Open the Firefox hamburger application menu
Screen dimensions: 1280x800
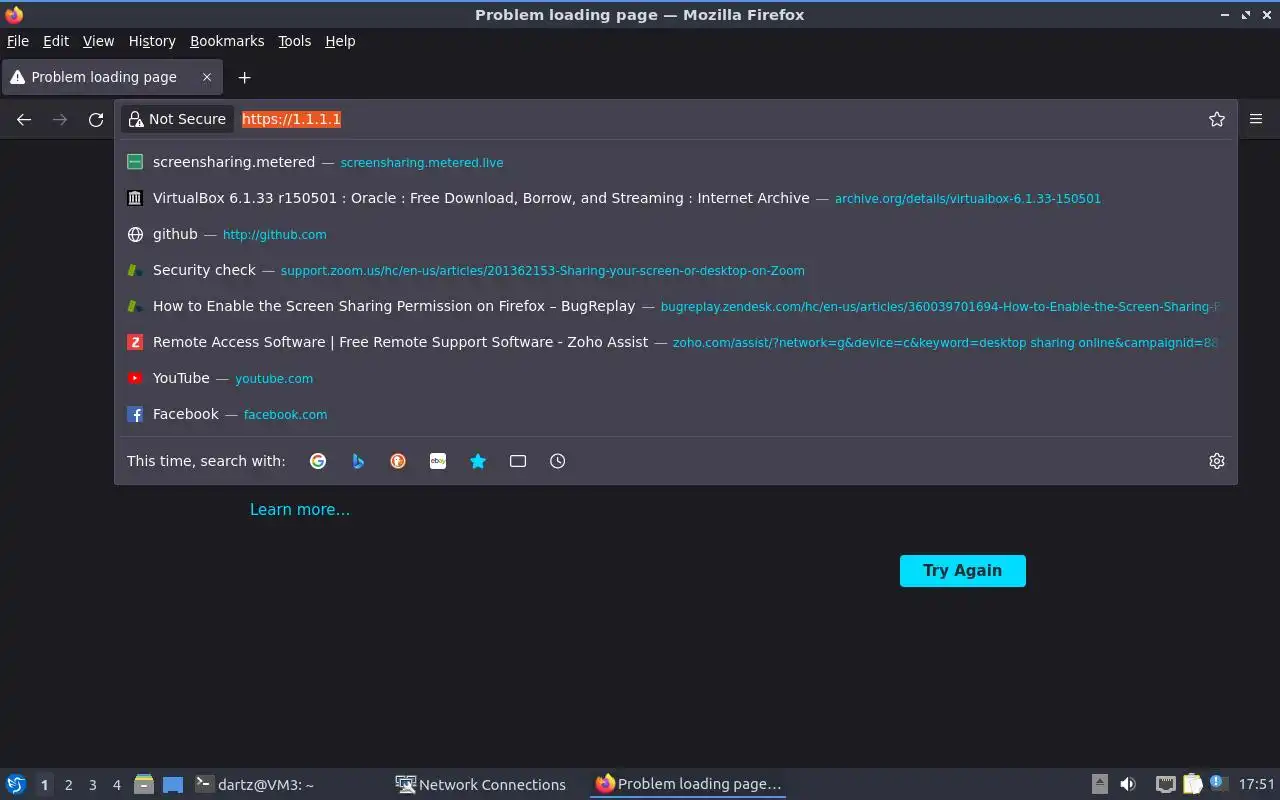[1256, 119]
